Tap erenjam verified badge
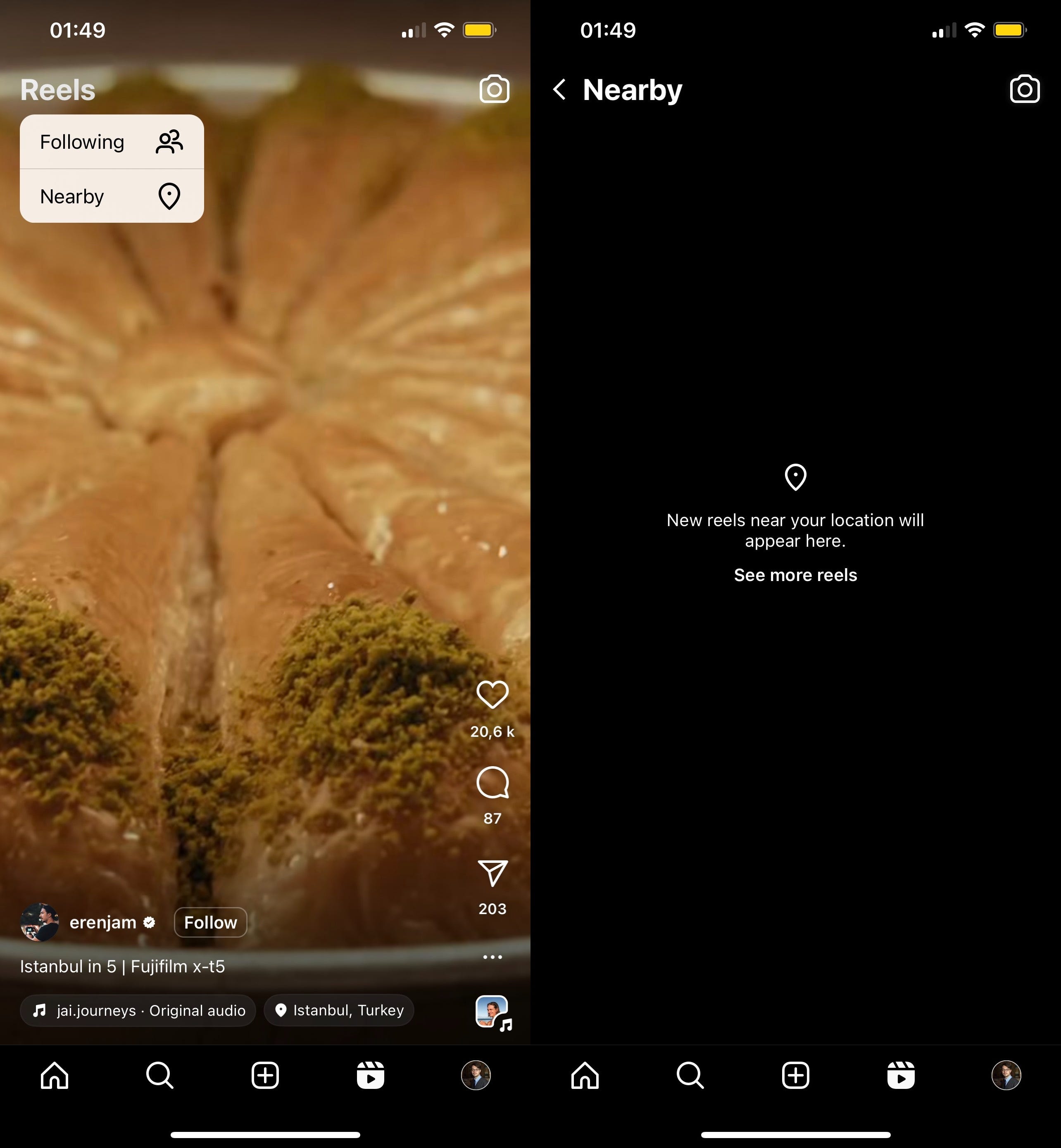 coord(149,922)
